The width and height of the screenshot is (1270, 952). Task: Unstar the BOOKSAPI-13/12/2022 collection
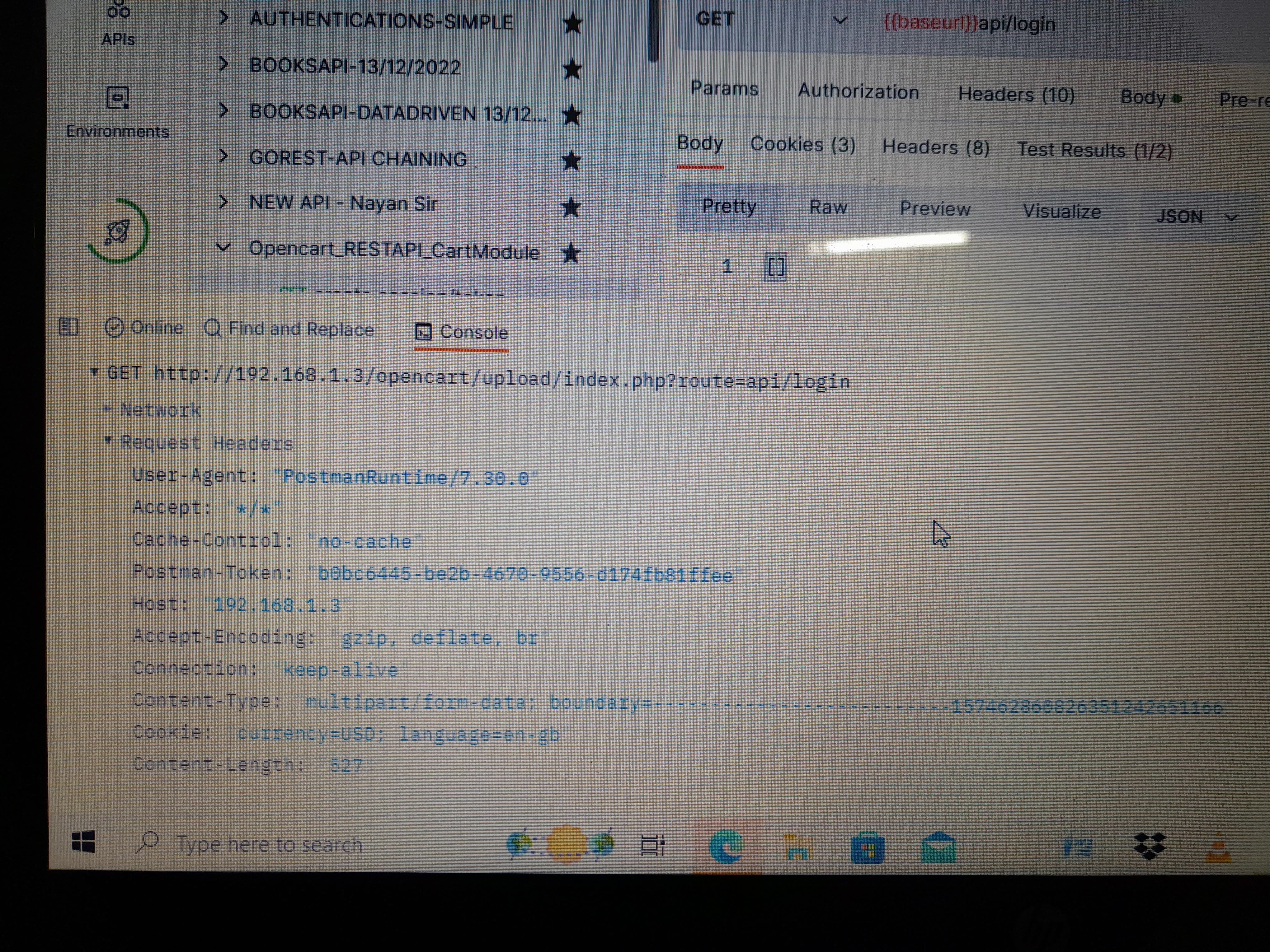572,69
